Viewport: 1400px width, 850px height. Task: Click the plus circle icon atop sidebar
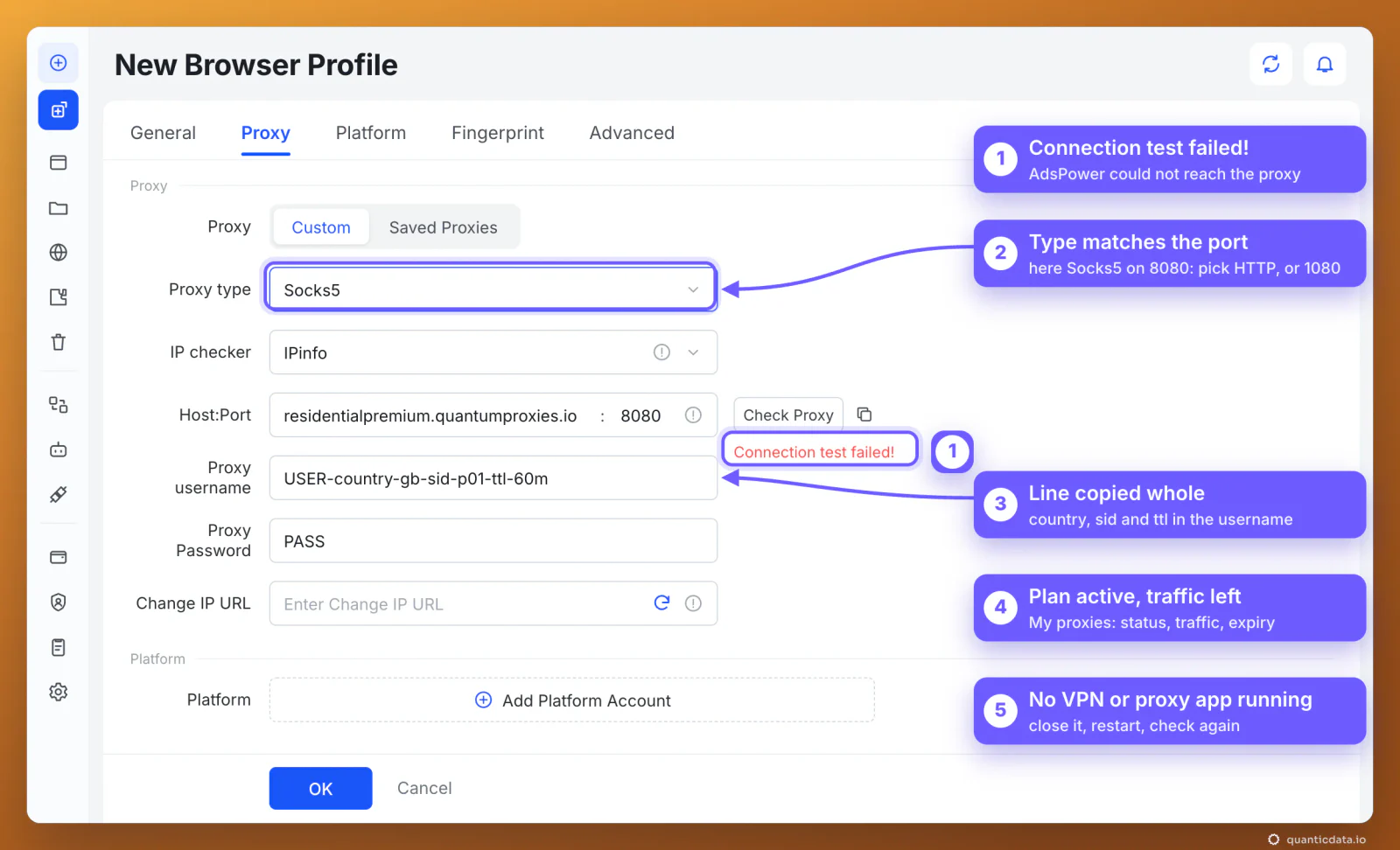pyautogui.click(x=59, y=63)
